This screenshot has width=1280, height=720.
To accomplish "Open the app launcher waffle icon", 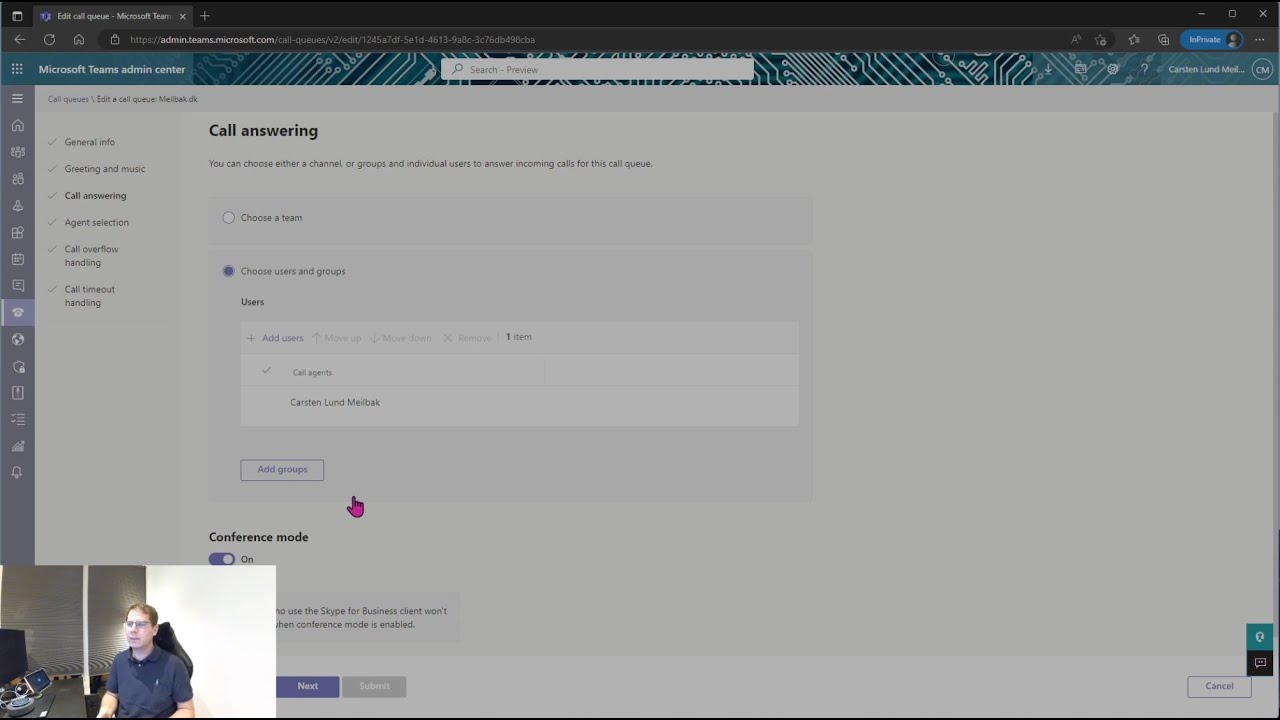I will pyautogui.click(x=17, y=69).
